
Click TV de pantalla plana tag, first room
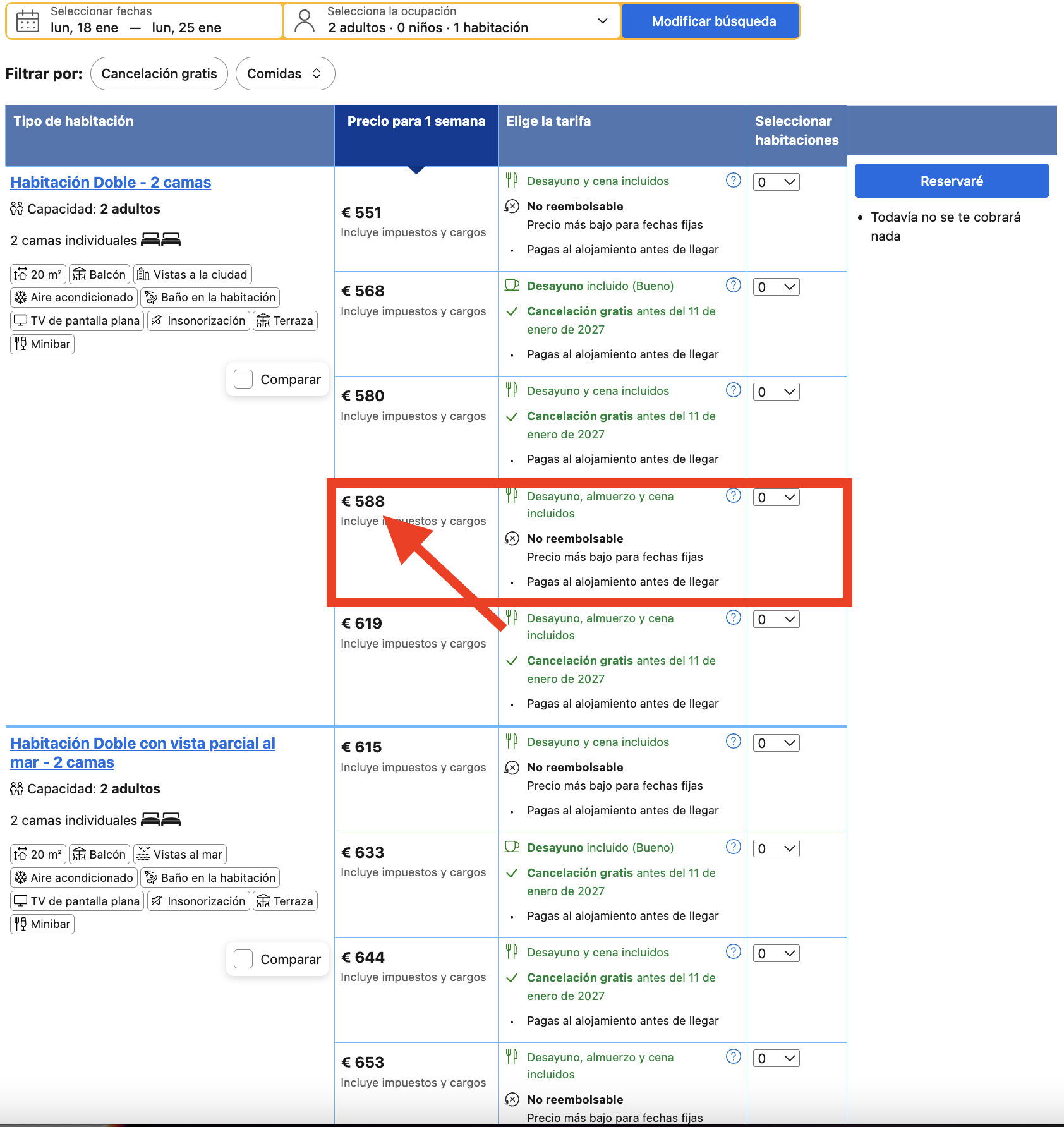tap(77, 320)
